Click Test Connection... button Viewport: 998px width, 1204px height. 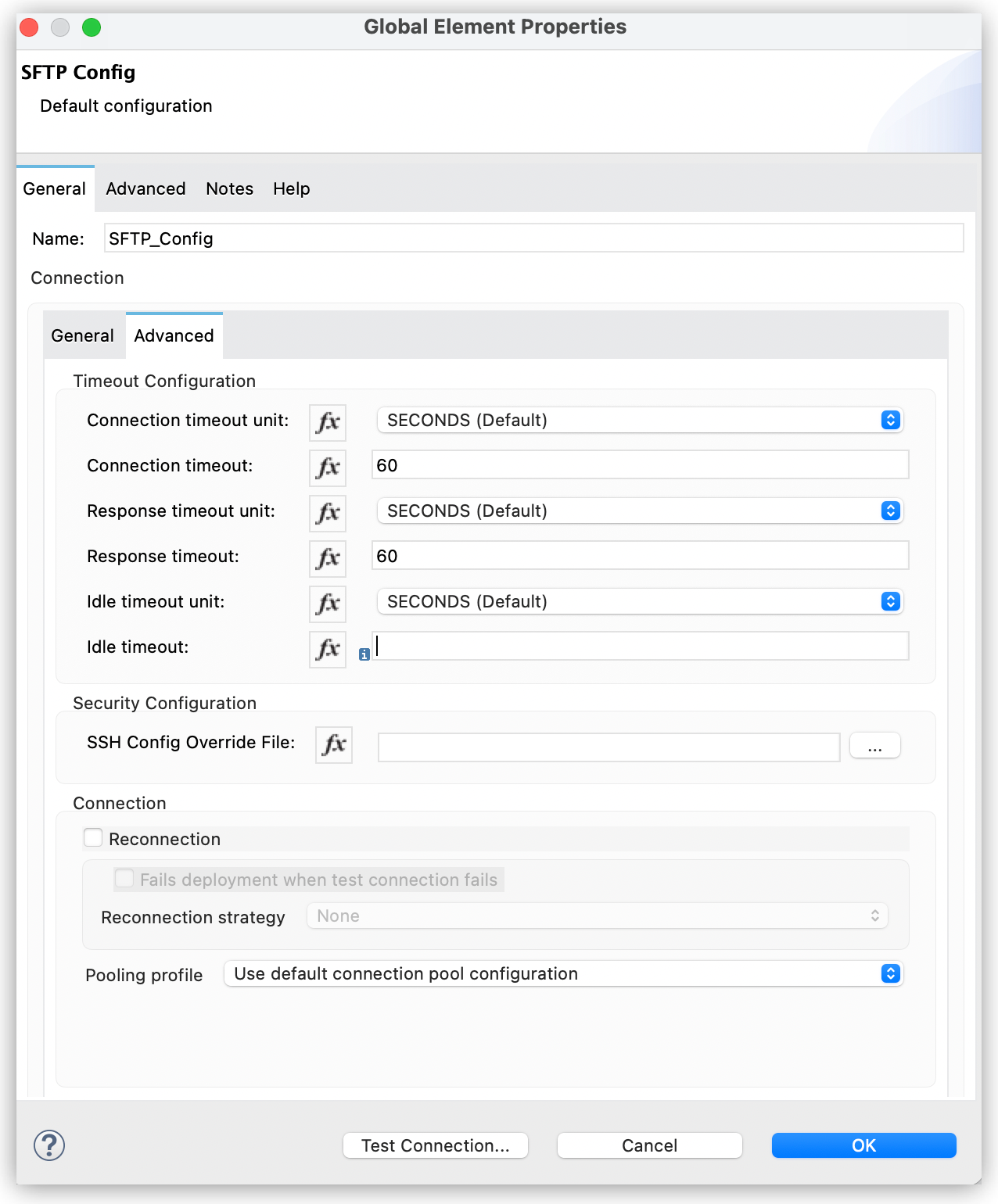[436, 1145]
